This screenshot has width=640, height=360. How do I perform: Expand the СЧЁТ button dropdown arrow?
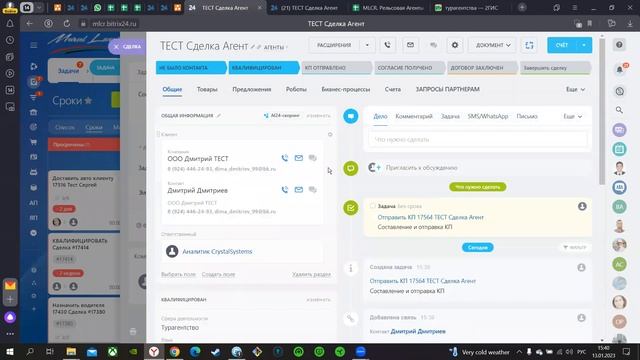(x=584, y=45)
